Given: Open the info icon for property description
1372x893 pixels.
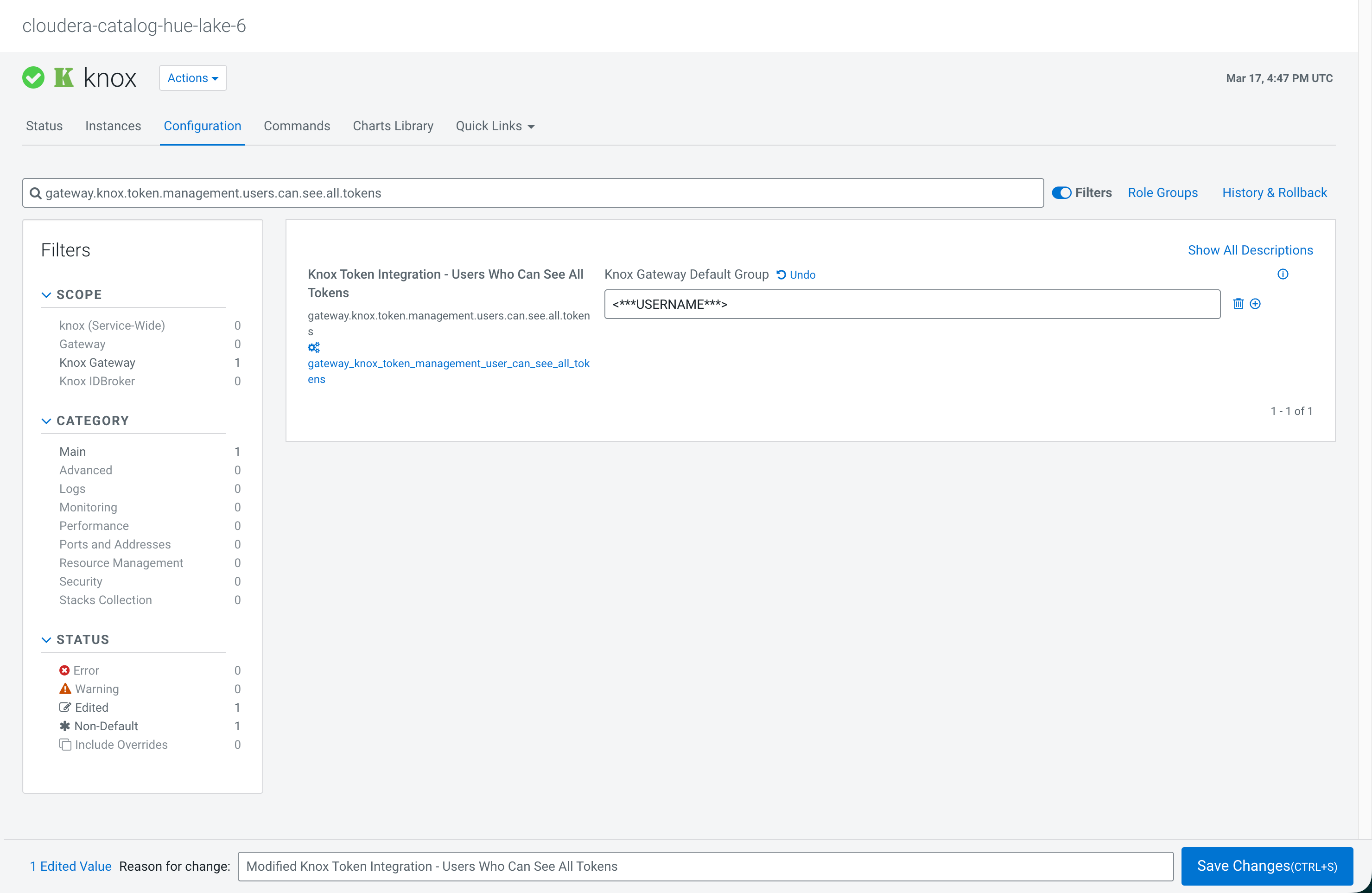Looking at the screenshot, I should (1282, 274).
